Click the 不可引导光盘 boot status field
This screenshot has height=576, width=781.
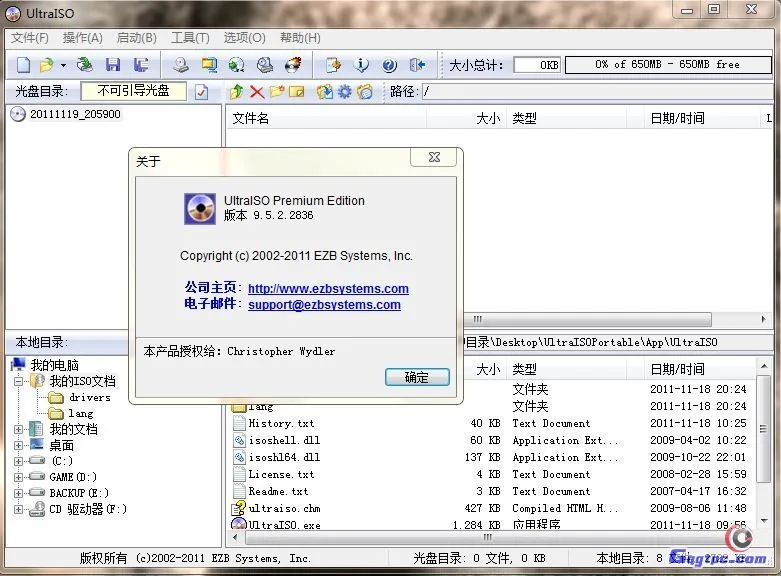point(133,91)
